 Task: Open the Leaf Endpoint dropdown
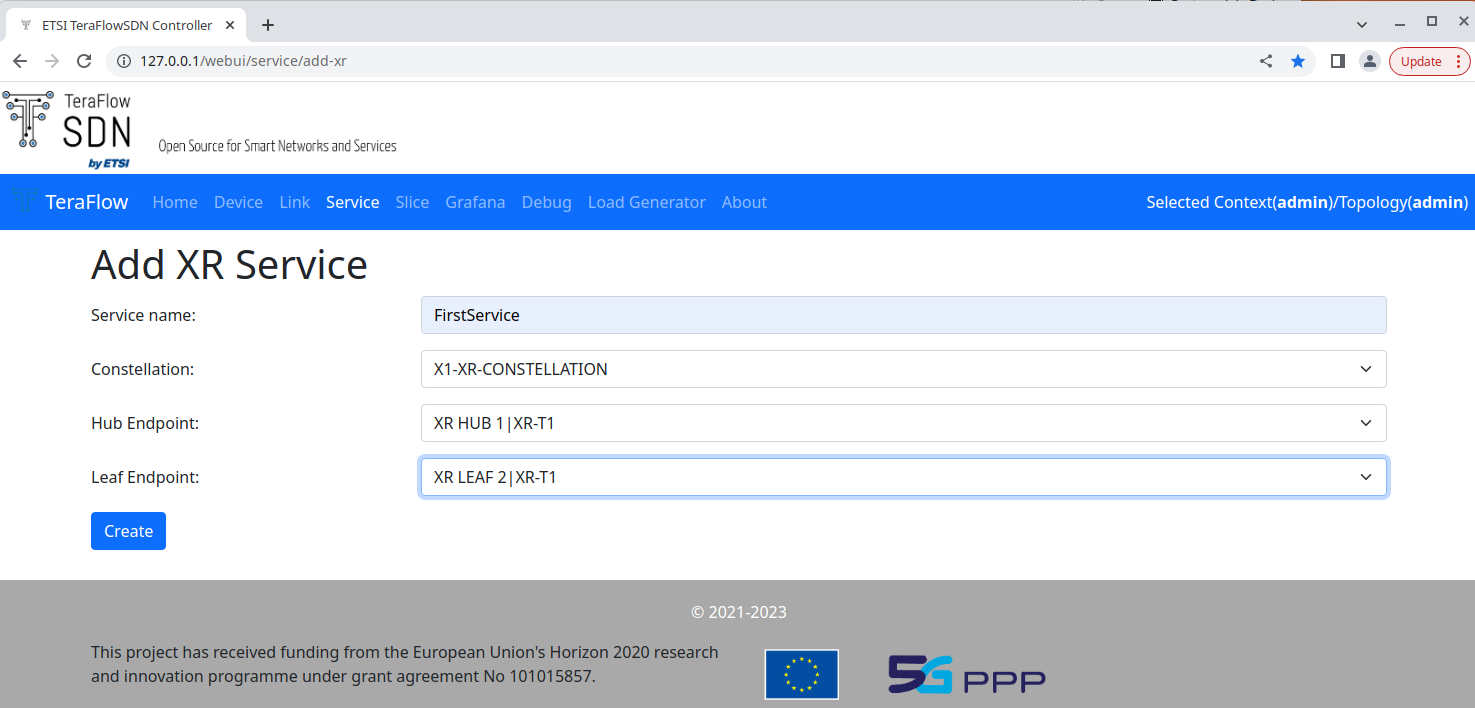(x=902, y=477)
